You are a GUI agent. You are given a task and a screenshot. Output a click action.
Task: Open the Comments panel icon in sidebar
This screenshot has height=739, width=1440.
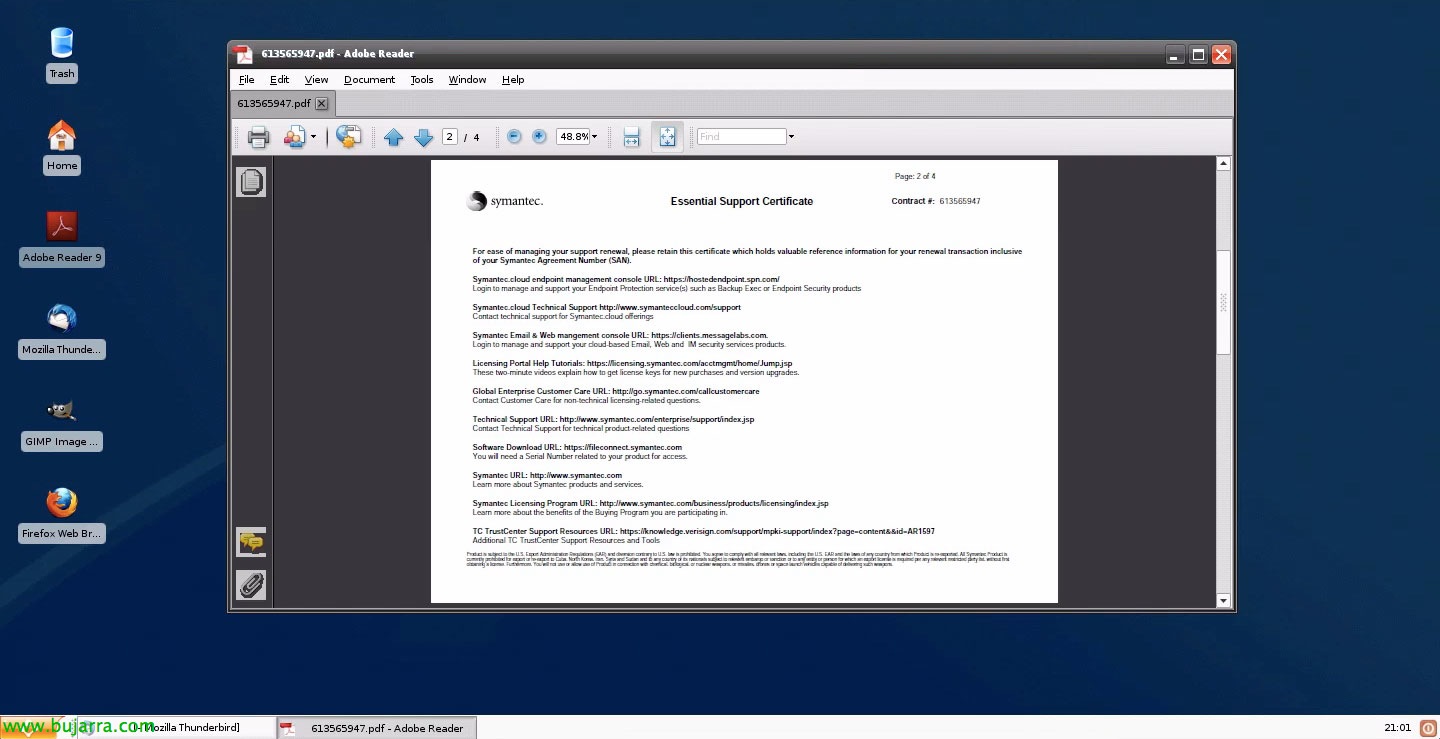click(x=251, y=543)
